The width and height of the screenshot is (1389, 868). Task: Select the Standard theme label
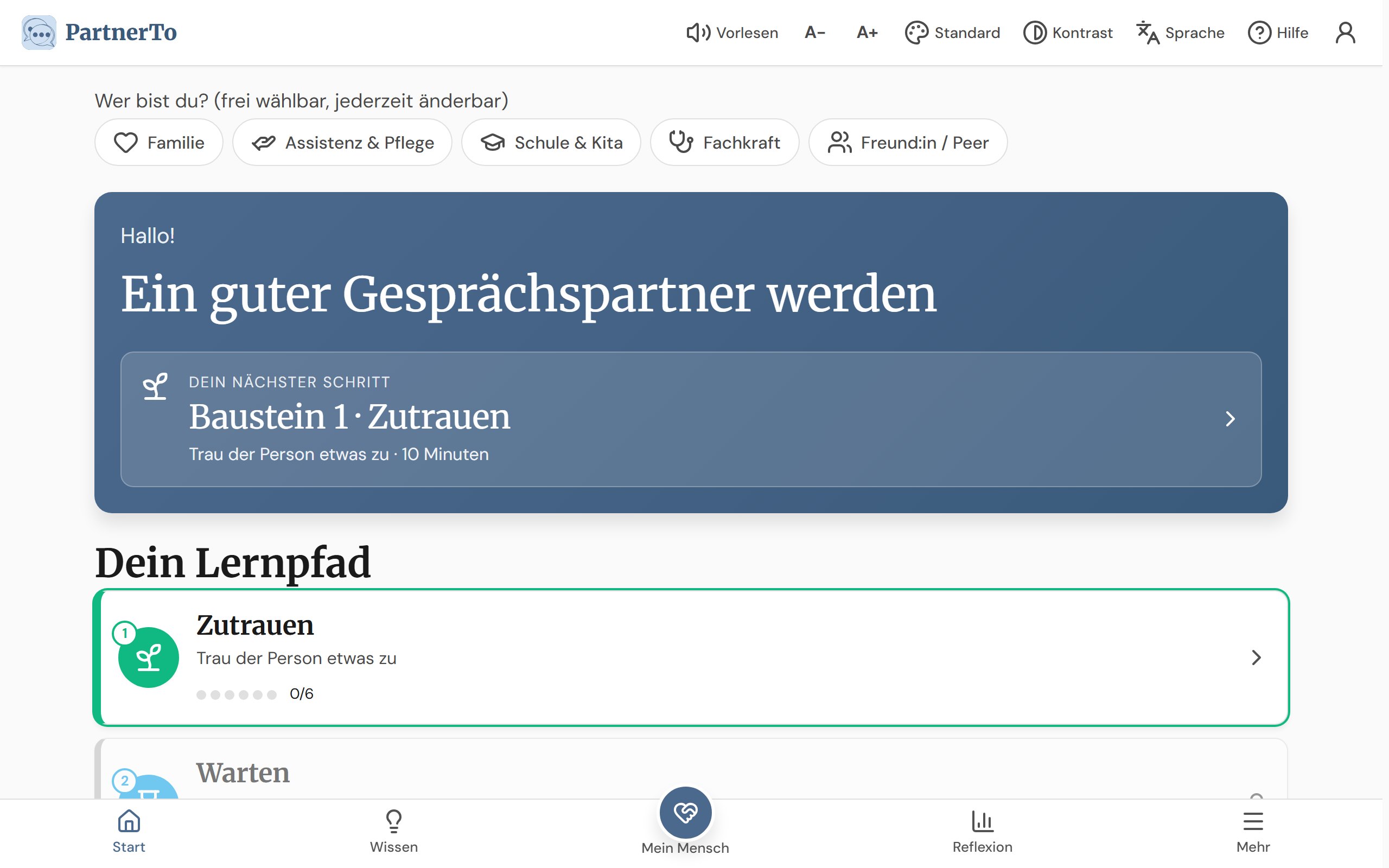point(966,33)
